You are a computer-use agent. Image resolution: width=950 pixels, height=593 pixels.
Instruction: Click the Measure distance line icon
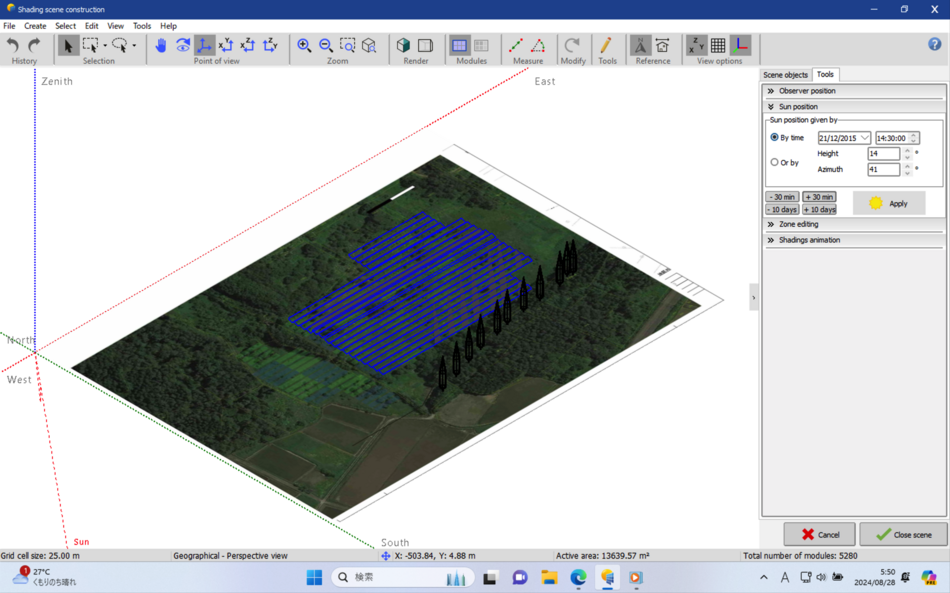(516, 45)
